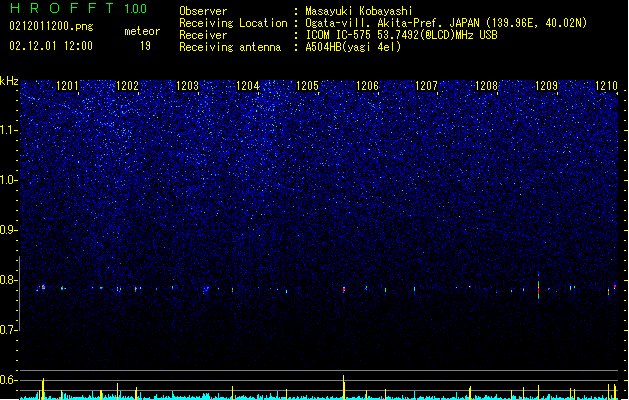Click the tall red meteor echo just before 1209
This screenshot has height=400, width=629.
coord(538,289)
